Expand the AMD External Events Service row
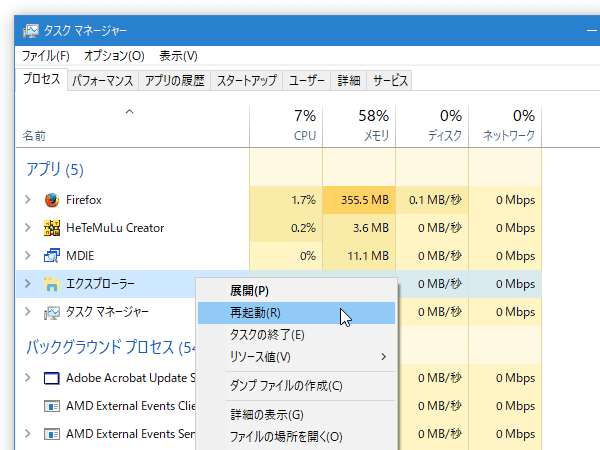The width and height of the screenshot is (600, 450). click(x=28, y=434)
